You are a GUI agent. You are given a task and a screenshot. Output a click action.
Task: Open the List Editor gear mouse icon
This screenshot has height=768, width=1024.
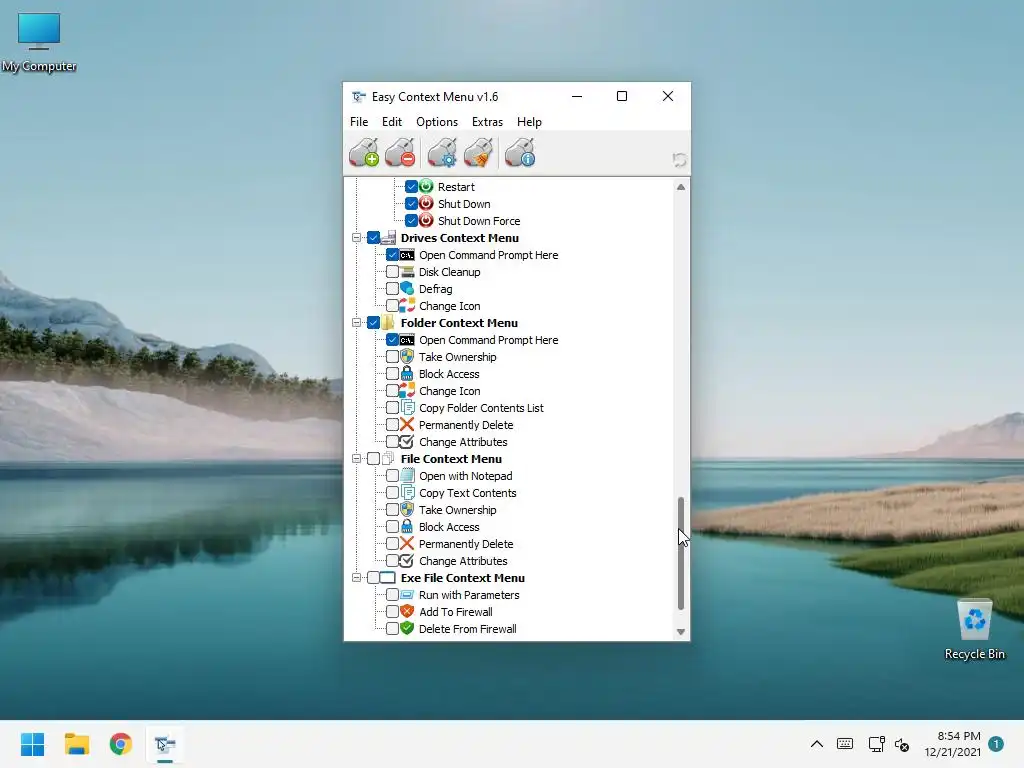[x=442, y=153]
